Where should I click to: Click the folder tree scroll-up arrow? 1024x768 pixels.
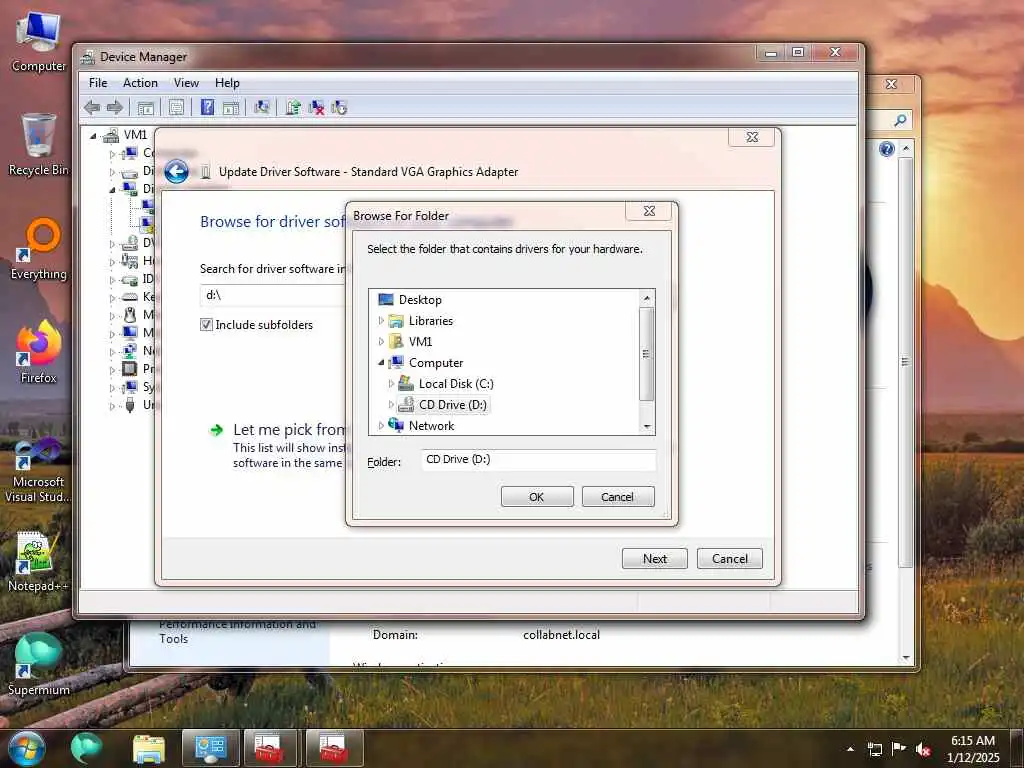647,298
